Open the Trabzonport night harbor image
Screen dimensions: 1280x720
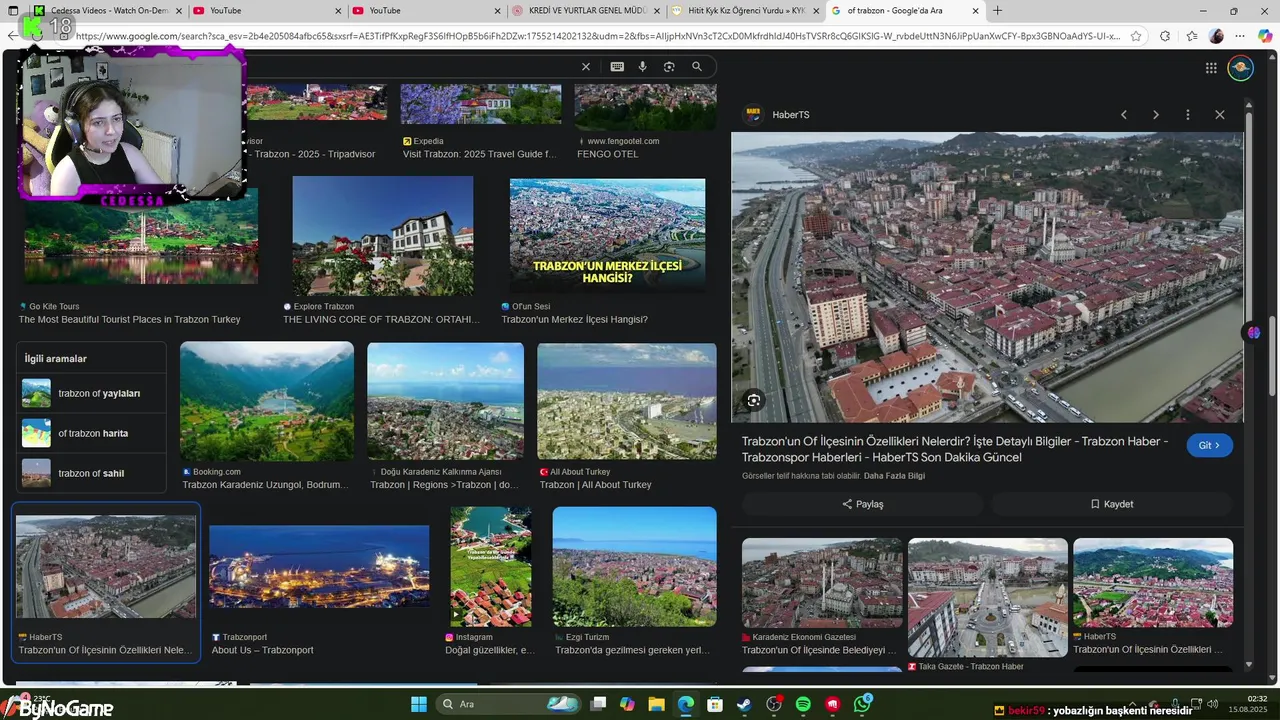[x=319, y=567]
